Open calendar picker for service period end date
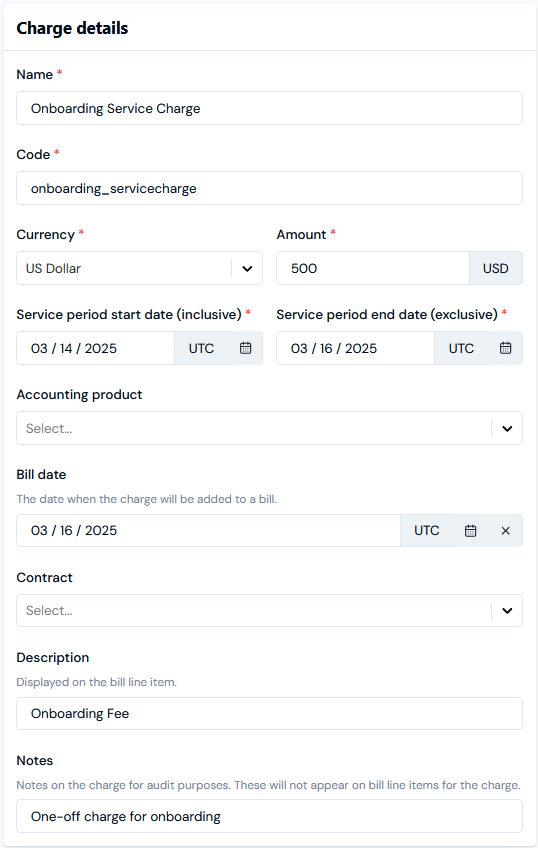This screenshot has height=848, width=538. click(x=506, y=348)
